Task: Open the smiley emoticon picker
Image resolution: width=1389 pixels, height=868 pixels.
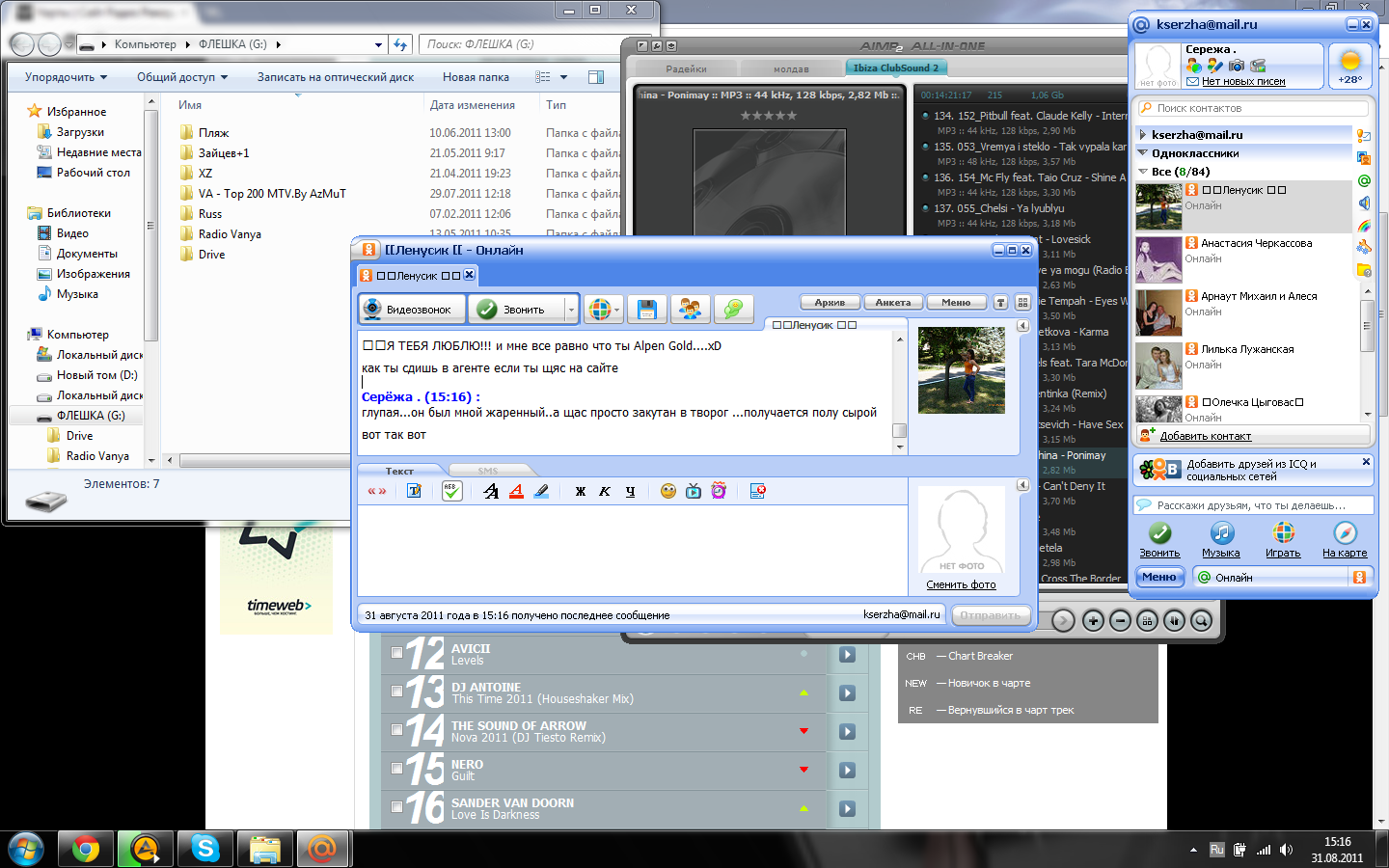Action: 667,492
